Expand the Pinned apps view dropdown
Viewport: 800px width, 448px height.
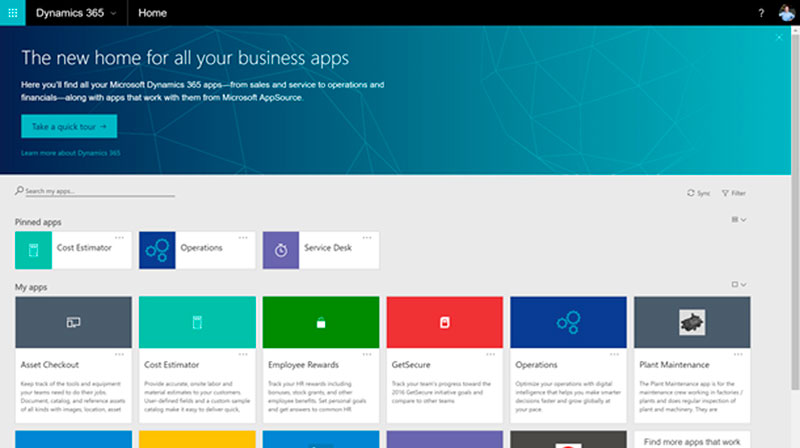pyautogui.click(x=739, y=219)
